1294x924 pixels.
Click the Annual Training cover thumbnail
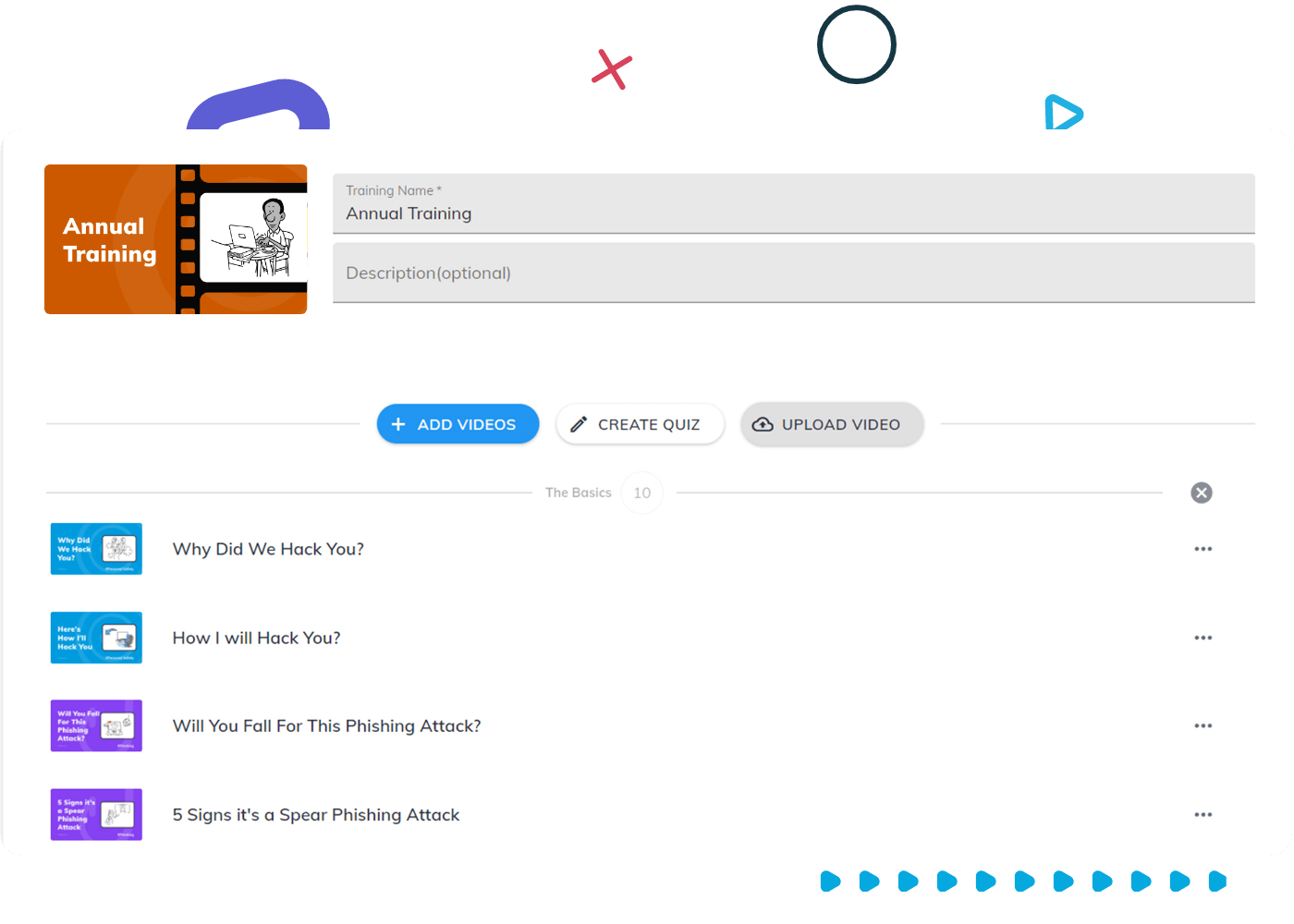(176, 239)
